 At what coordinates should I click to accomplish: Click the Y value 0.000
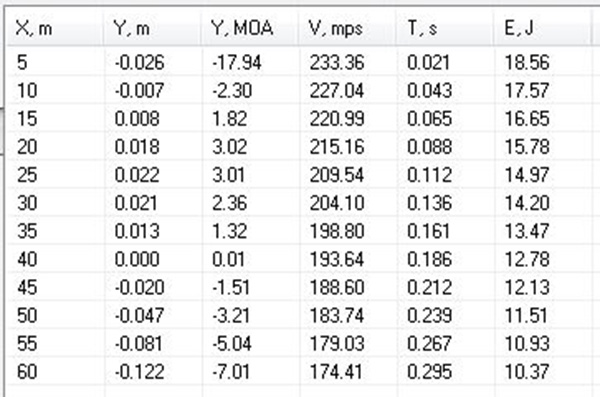[x=137, y=259]
